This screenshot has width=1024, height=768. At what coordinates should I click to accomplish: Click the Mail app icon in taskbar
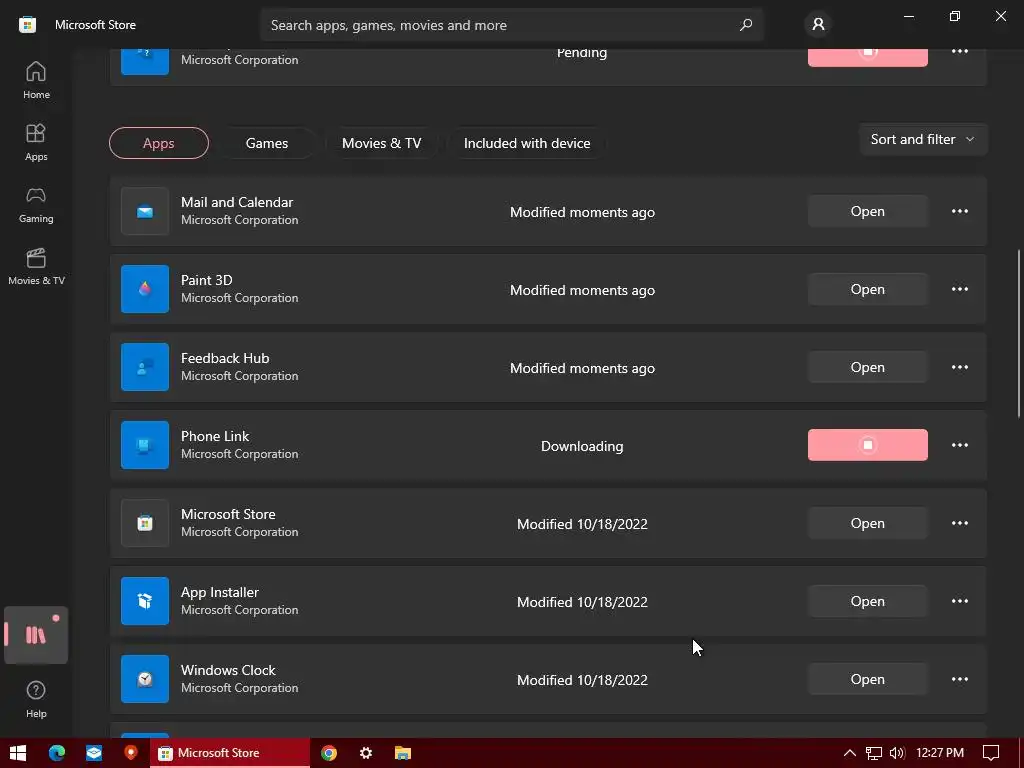94,753
